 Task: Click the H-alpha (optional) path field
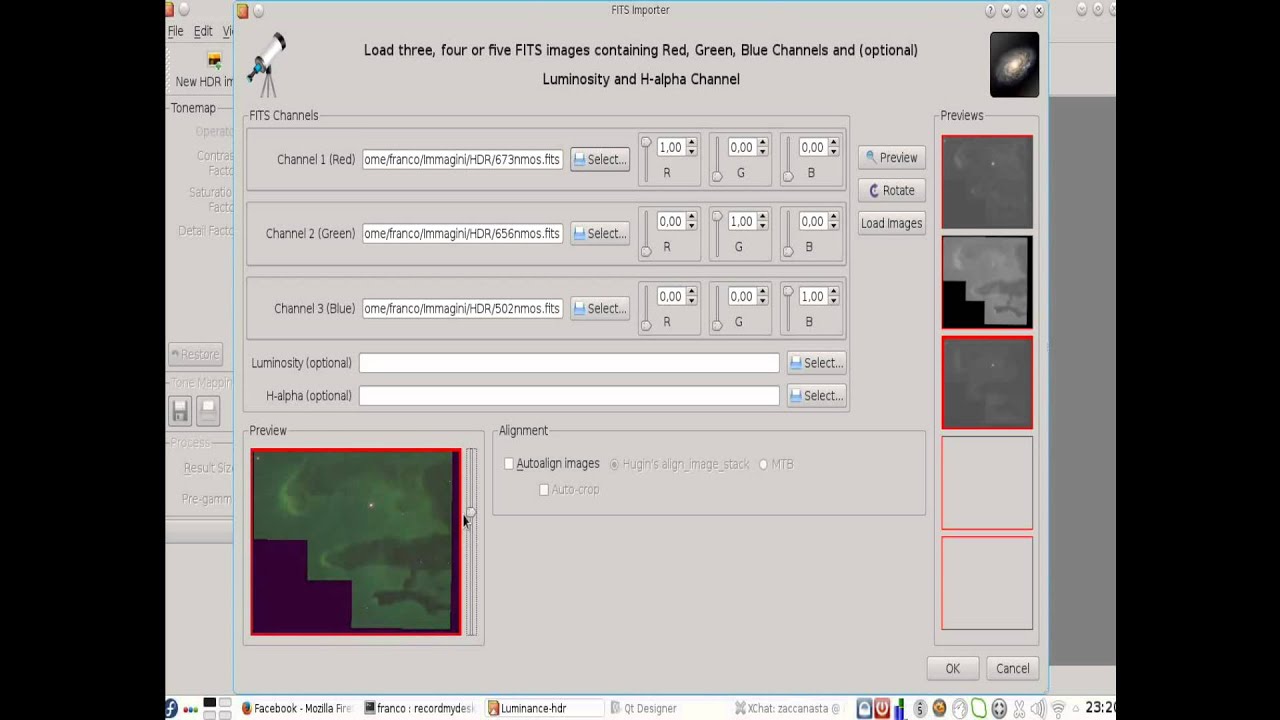pyautogui.click(x=569, y=396)
